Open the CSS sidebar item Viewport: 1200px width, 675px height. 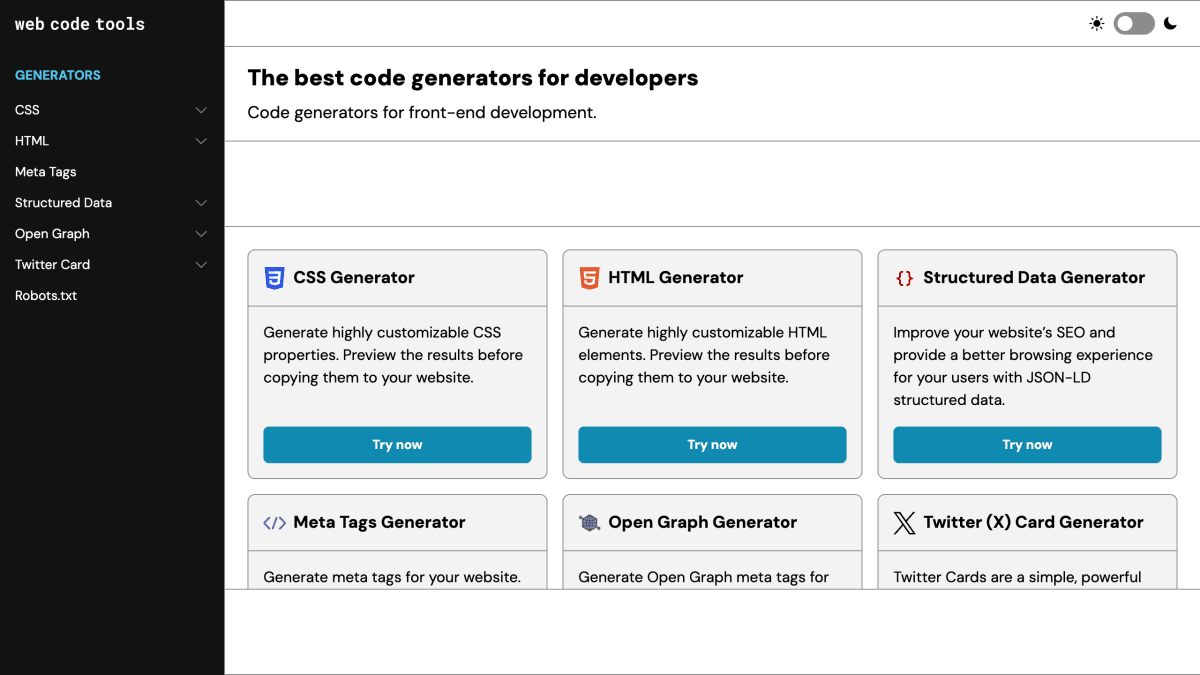click(27, 110)
